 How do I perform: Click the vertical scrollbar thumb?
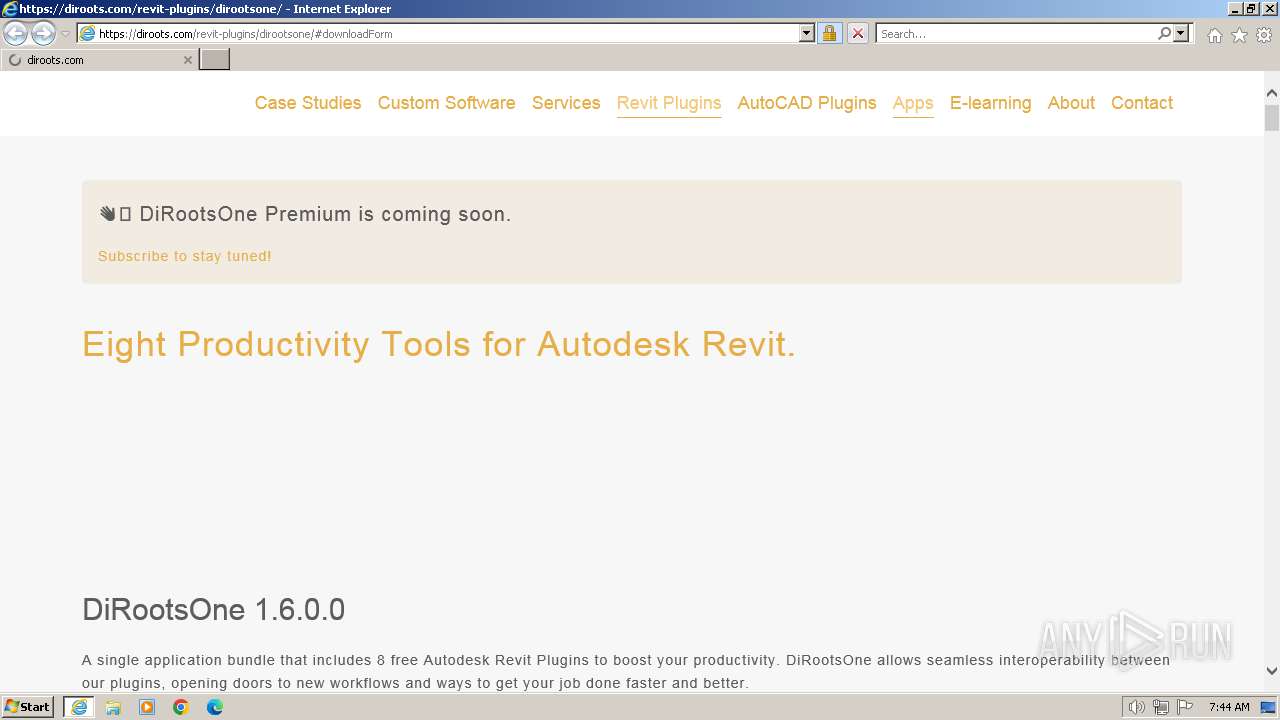1272,118
